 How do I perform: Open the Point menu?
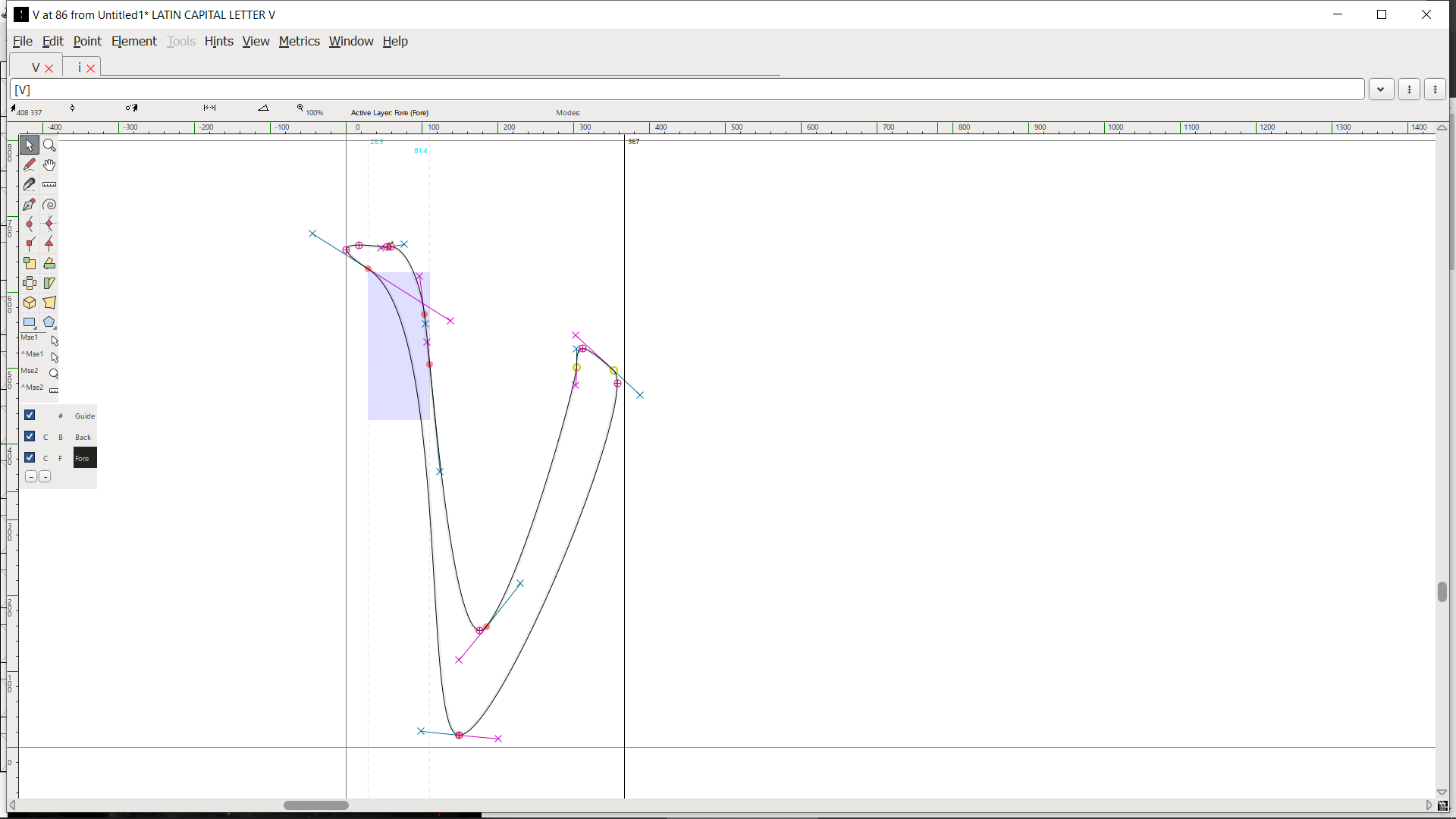[87, 41]
